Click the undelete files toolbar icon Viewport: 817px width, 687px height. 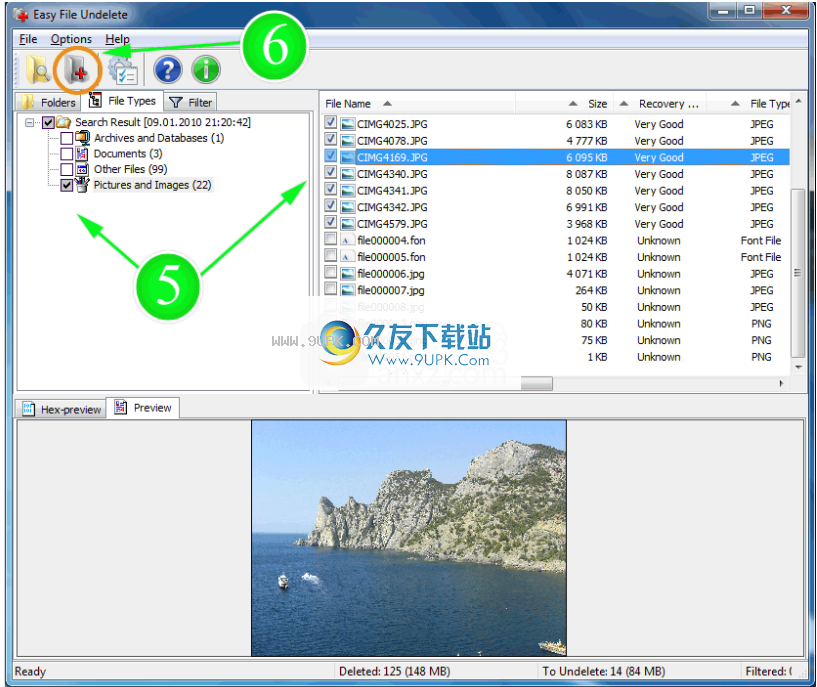77,69
